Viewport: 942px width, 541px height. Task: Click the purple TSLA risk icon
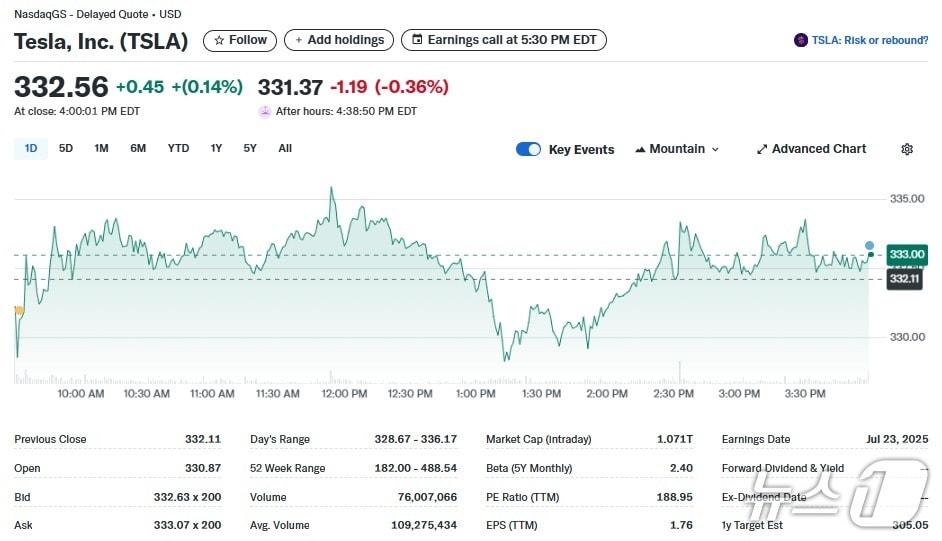pos(800,40)
